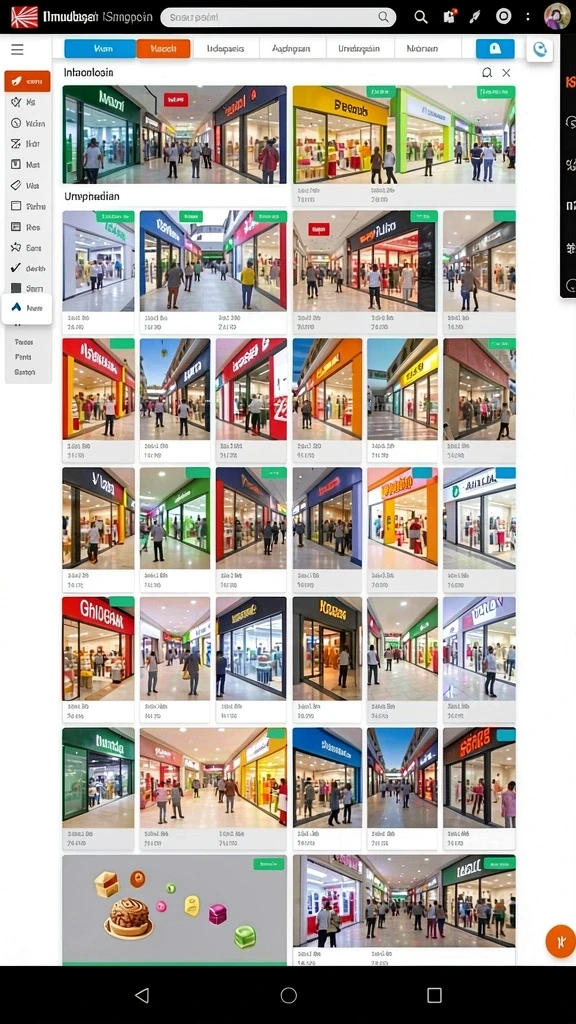Image resolution: width=576 pixels, height=1024 pixels.
Task: Tap the orange floating action button
Action: point(560,942)
